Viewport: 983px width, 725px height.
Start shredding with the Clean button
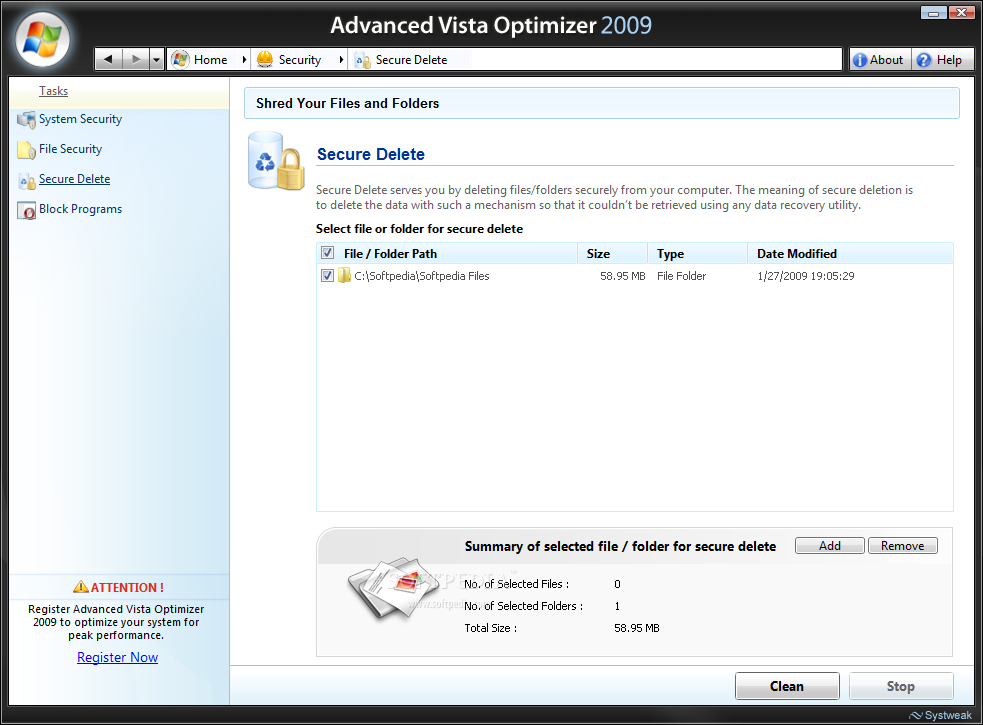pyautogui.click(x=787, y=686)
